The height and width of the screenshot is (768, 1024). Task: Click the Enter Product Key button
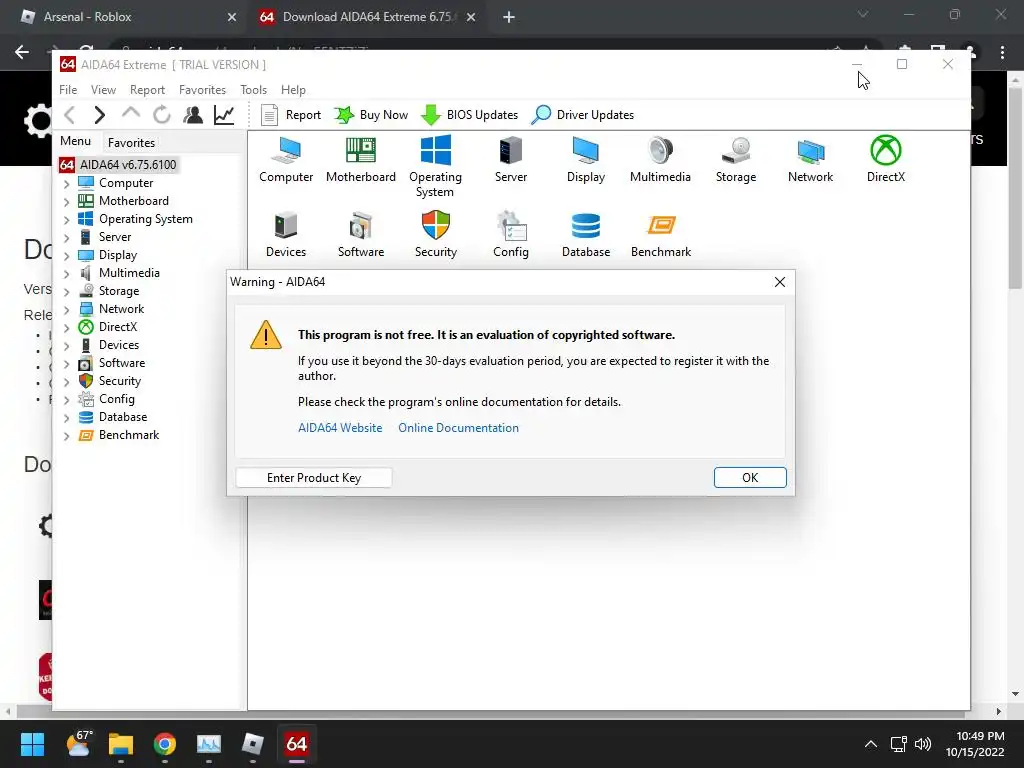click(313, 477)
